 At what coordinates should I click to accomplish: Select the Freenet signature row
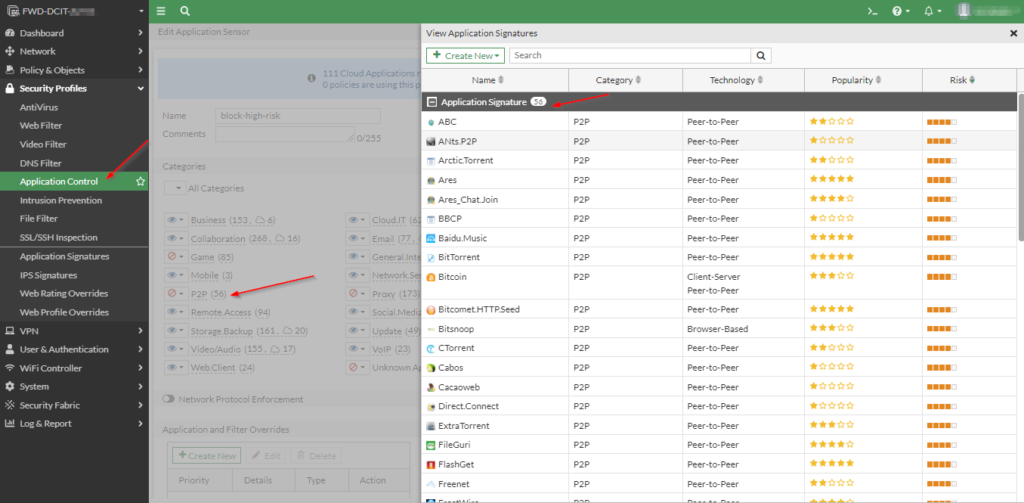pos(719,484)
